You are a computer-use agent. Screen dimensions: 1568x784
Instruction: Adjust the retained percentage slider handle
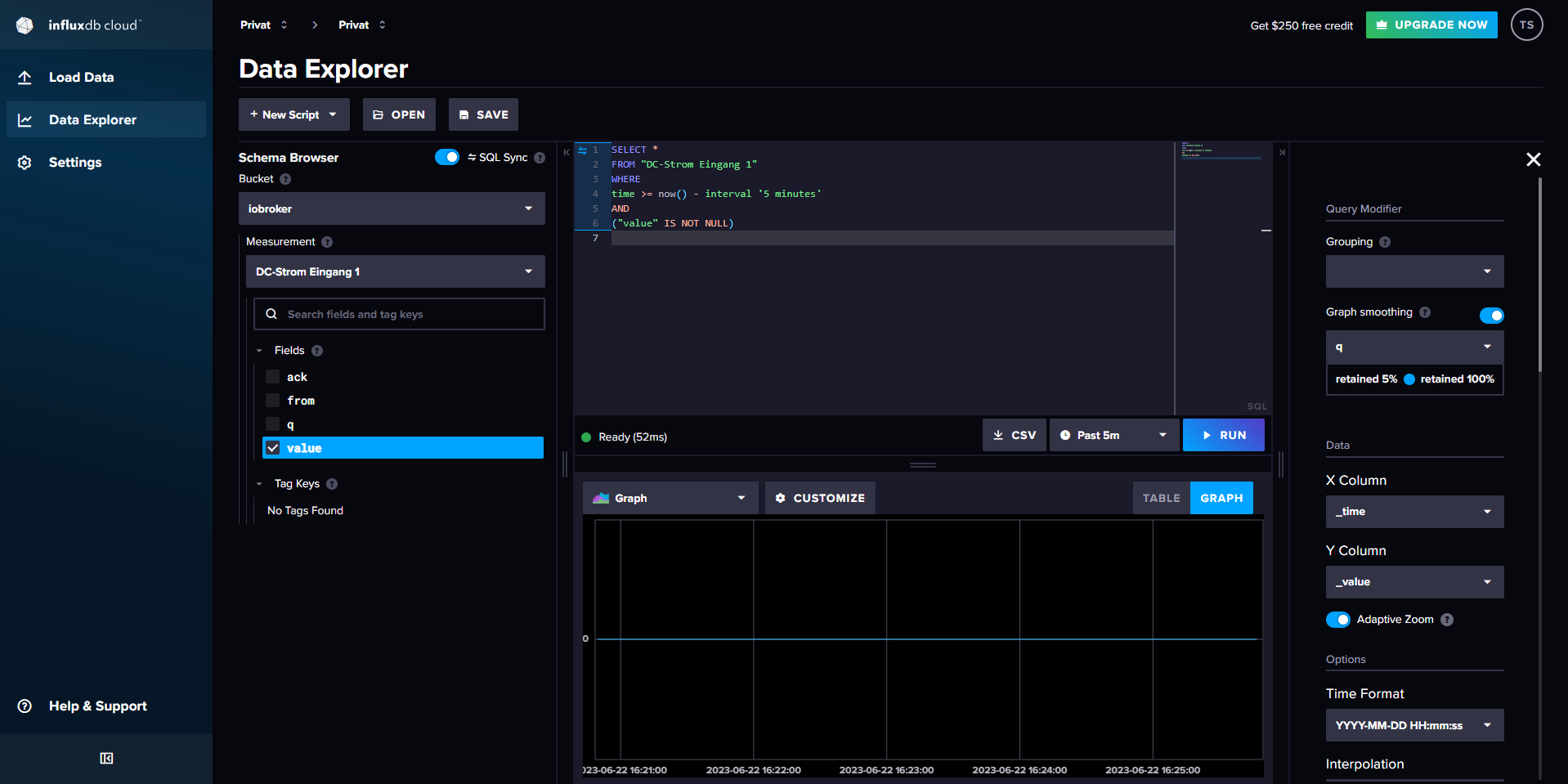point(1409,379)
